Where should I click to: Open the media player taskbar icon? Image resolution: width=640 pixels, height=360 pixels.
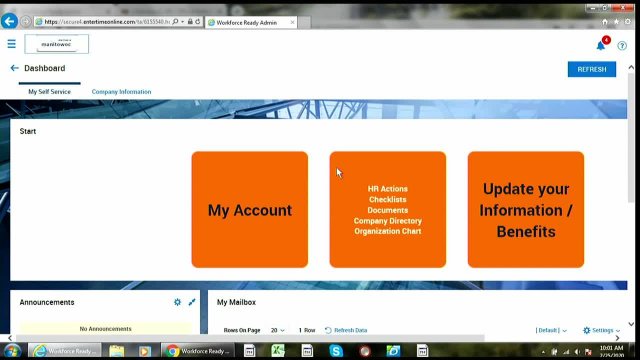pyautogui.click(x=144, y=351)
